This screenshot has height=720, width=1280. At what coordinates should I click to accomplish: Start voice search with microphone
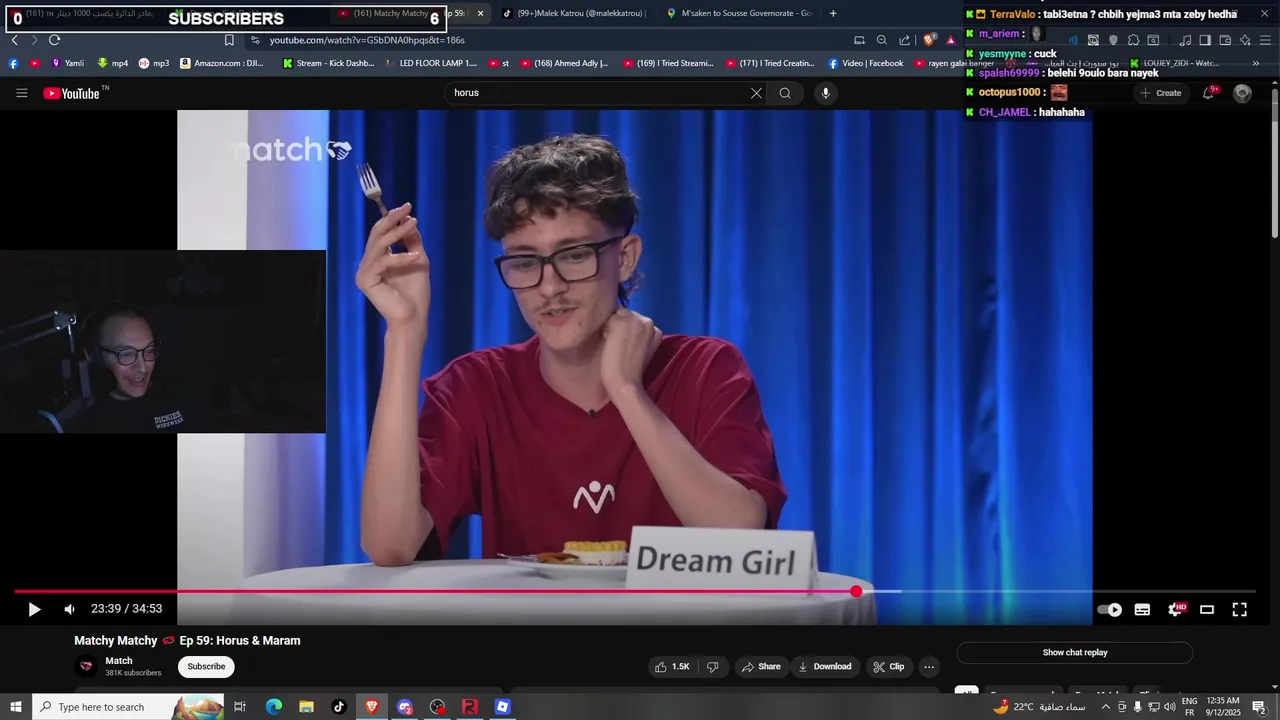tap(825, 93)
